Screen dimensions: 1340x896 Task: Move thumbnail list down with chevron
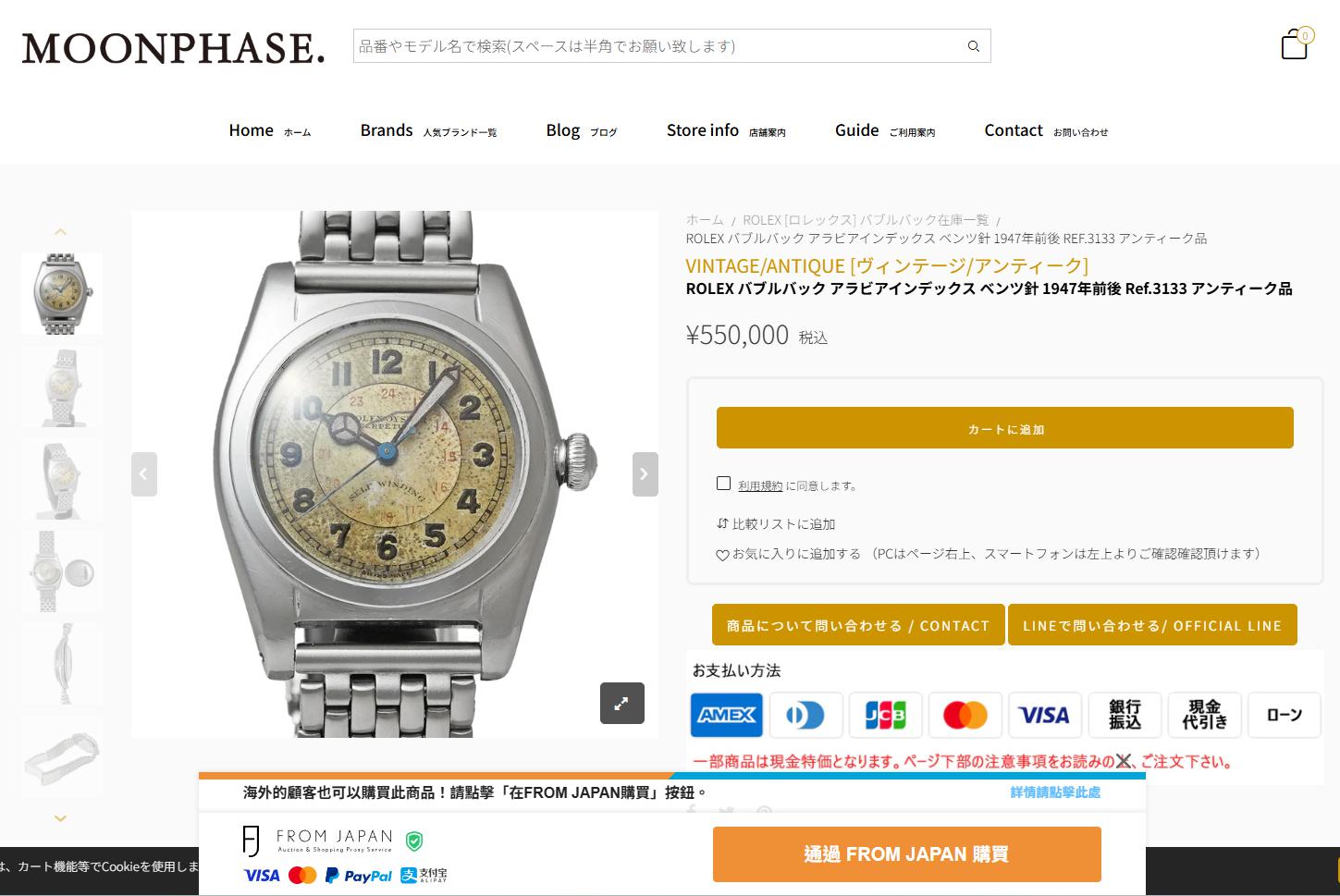pyautogui.click(x=61, y=818)
